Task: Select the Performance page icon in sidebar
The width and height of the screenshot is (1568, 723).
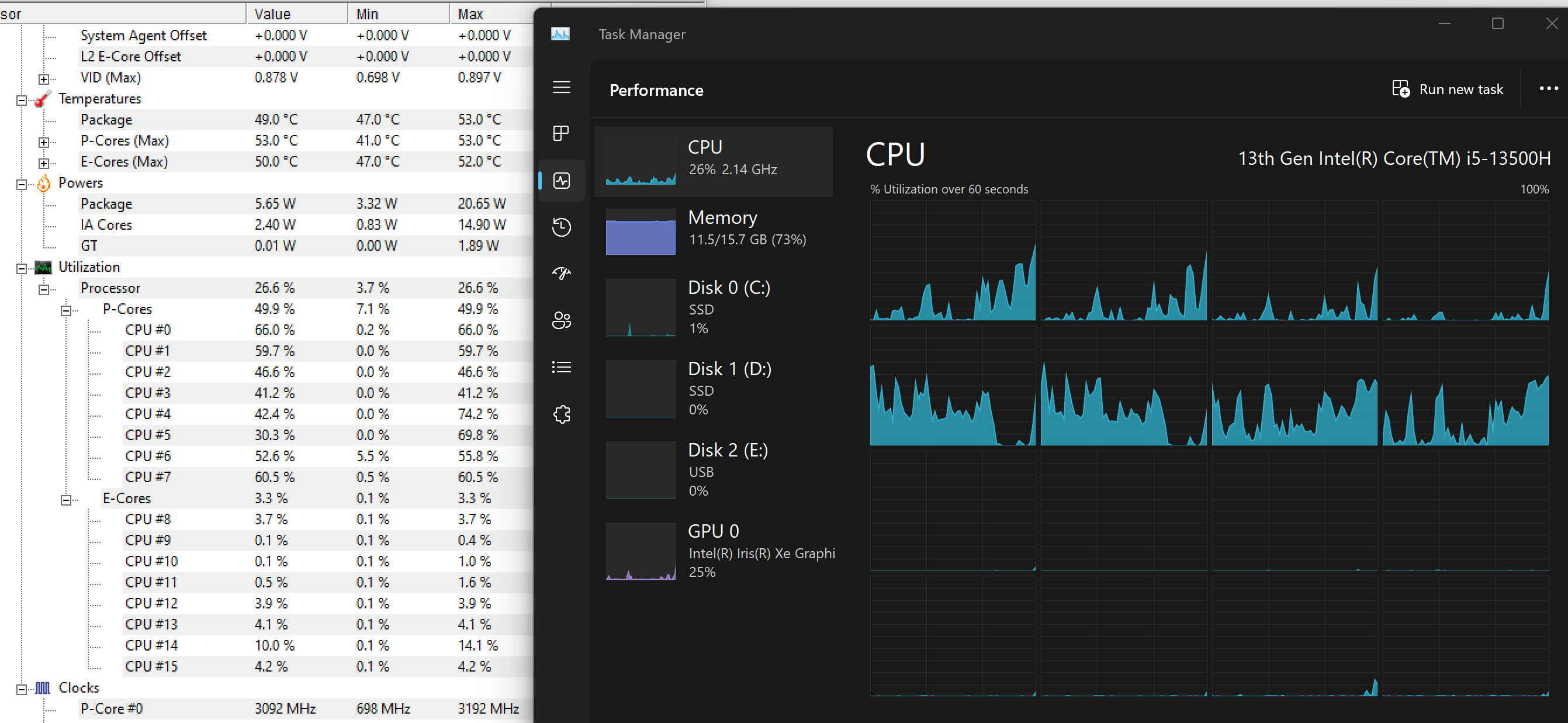Action: [x=561, y=181]
